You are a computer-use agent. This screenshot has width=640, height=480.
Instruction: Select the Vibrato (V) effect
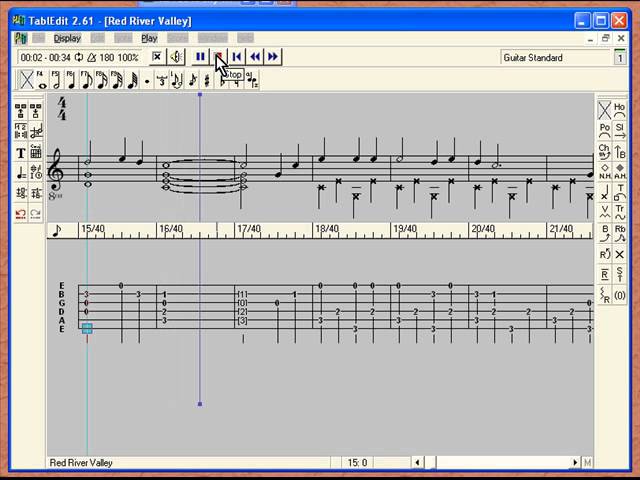pos(604,213)
